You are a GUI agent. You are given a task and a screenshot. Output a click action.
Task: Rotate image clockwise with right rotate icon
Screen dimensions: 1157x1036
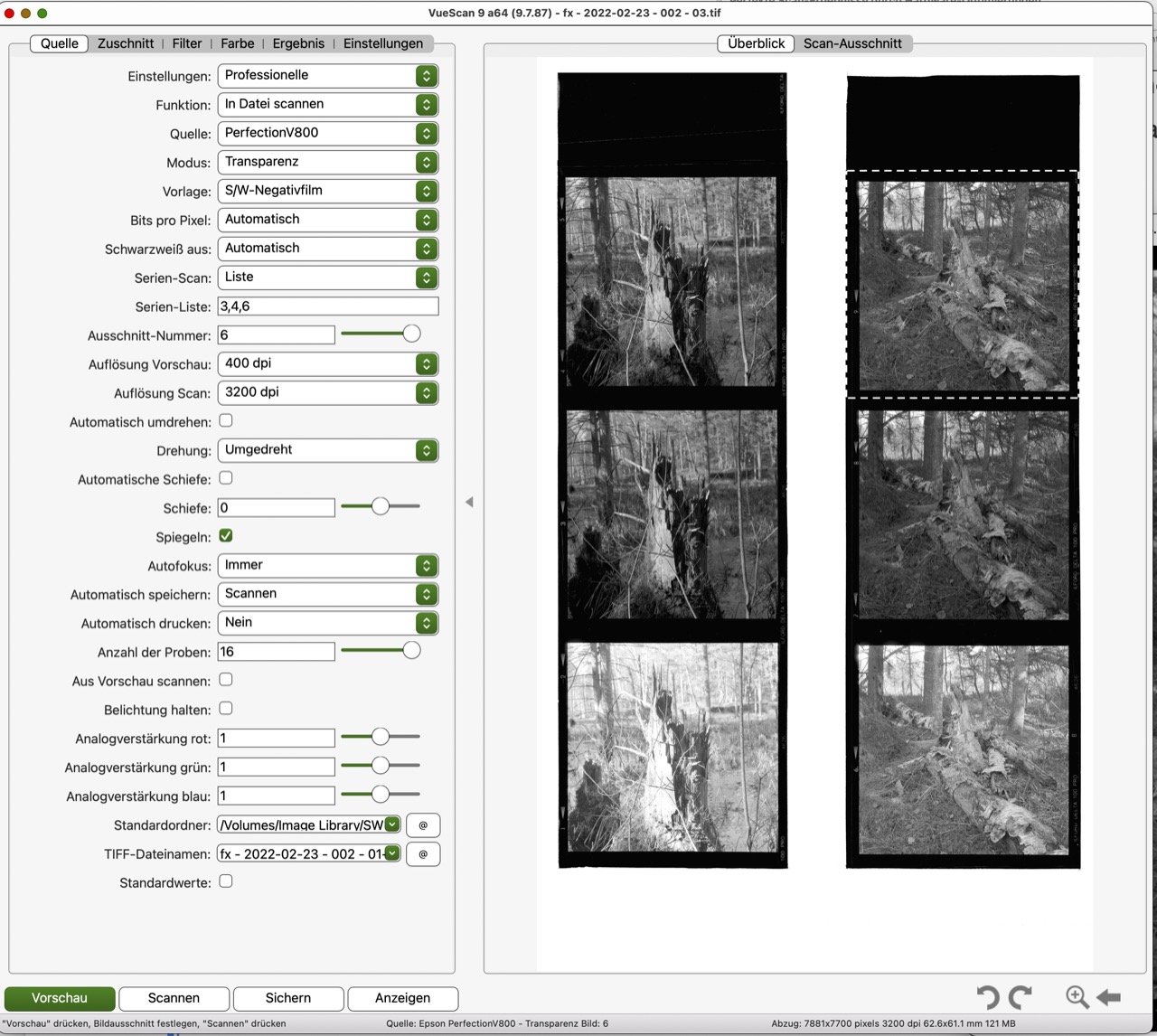1021,997
